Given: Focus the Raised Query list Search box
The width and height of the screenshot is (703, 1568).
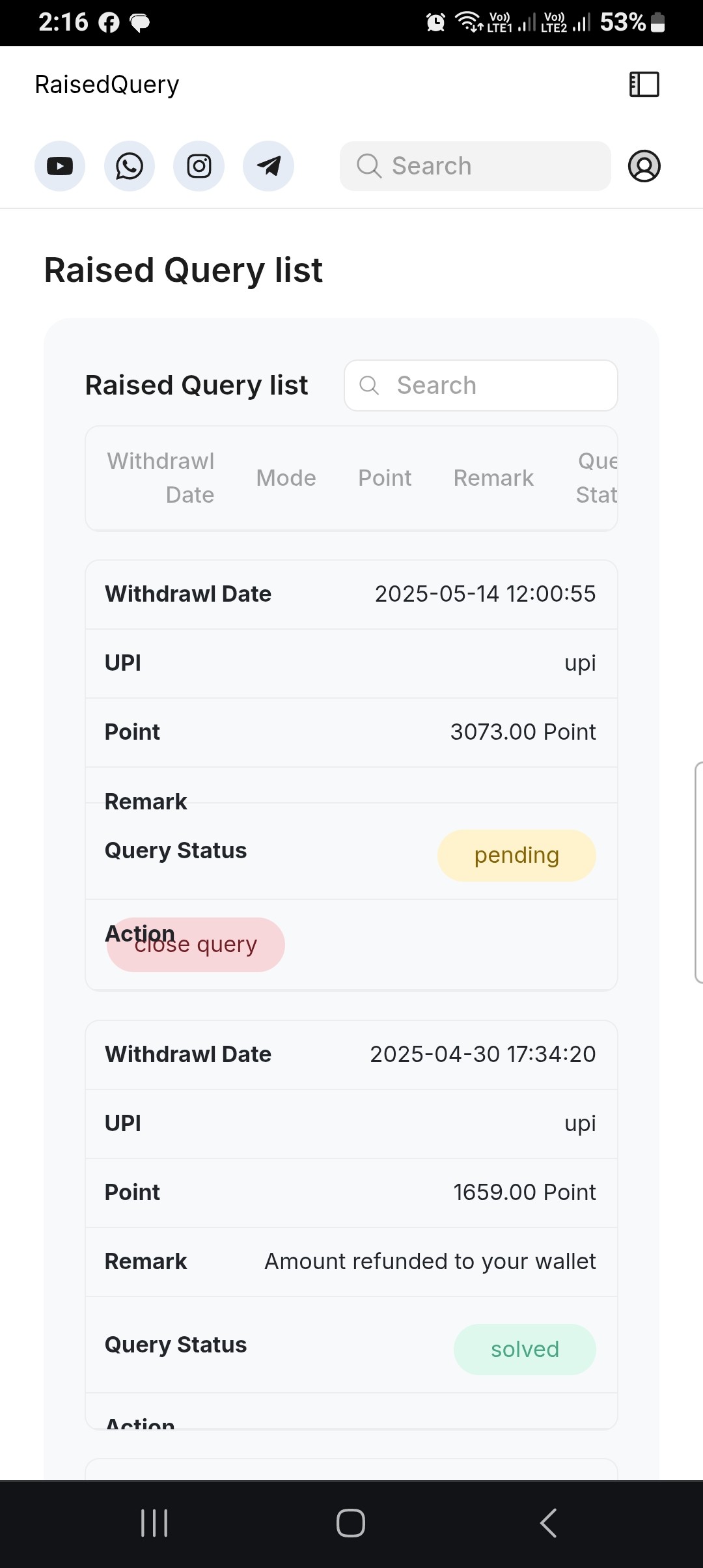Looking at the screenshot, I should (481, 385).
